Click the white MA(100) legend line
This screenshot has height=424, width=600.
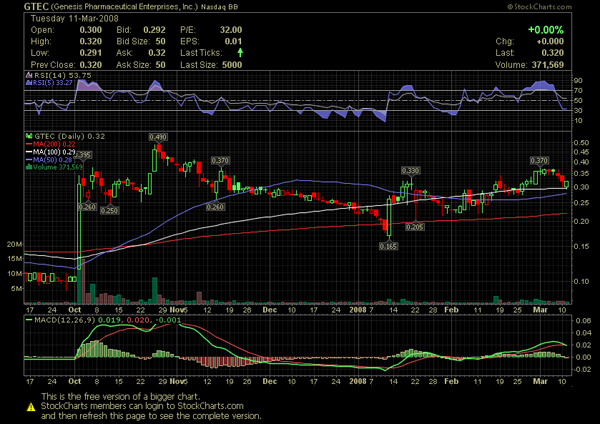coord(29,152)
